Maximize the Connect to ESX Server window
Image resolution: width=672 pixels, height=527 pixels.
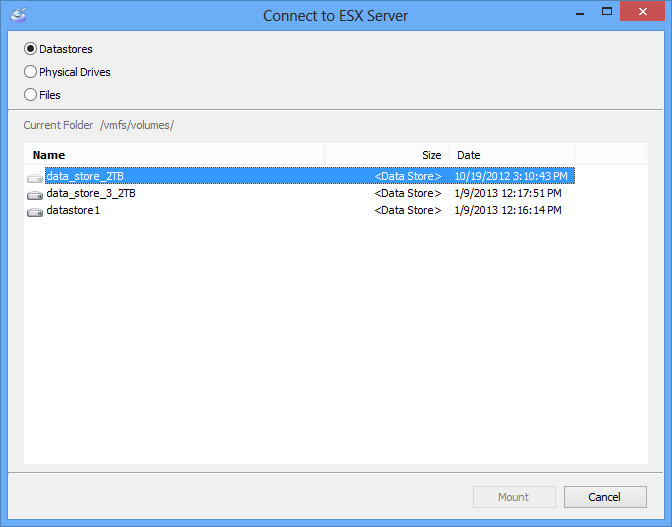tap(607, 12)
